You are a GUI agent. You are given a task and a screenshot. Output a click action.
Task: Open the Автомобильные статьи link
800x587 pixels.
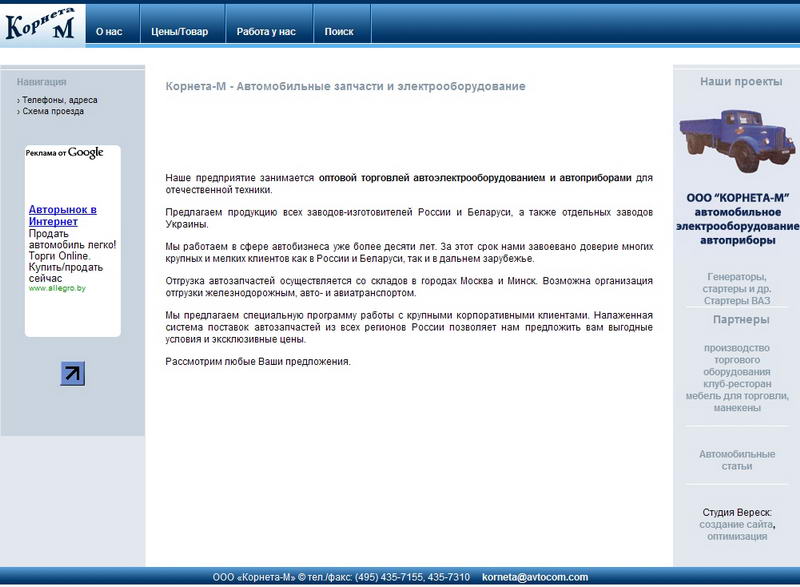[737, 460]
